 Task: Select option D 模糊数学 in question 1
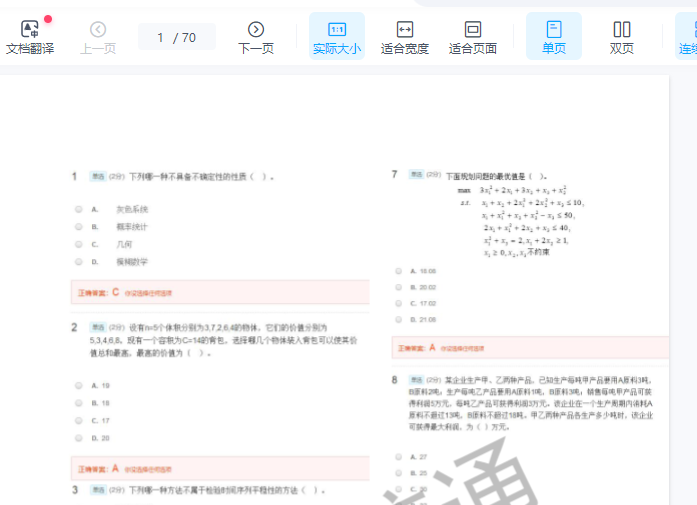click(79, 261)
